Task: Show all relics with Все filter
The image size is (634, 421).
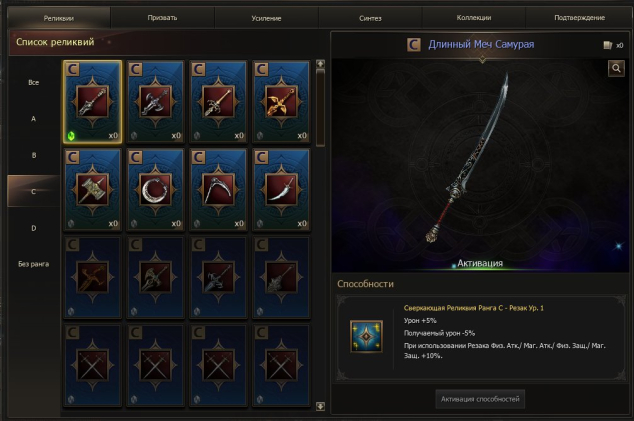Action: pyautogui.click(x=34, y=83)
